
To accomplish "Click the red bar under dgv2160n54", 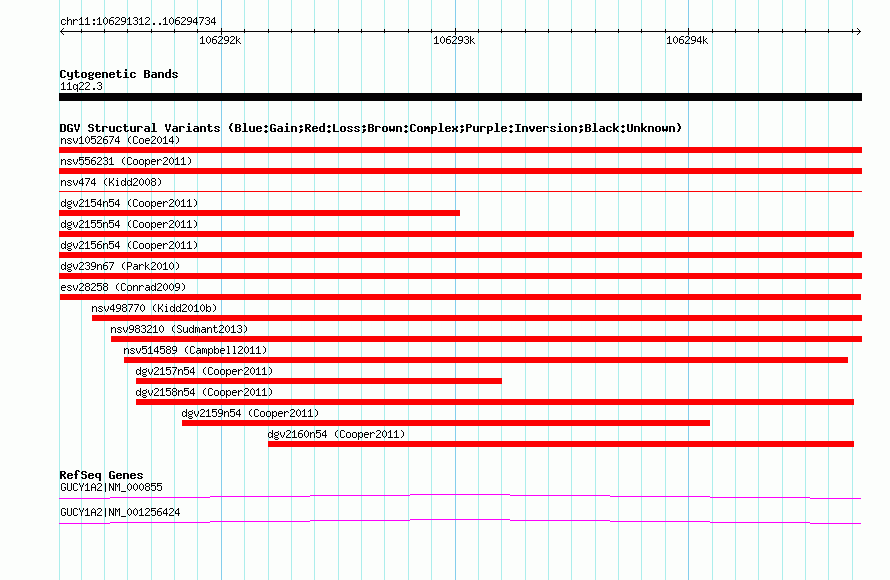I will [x=561, y=444].
